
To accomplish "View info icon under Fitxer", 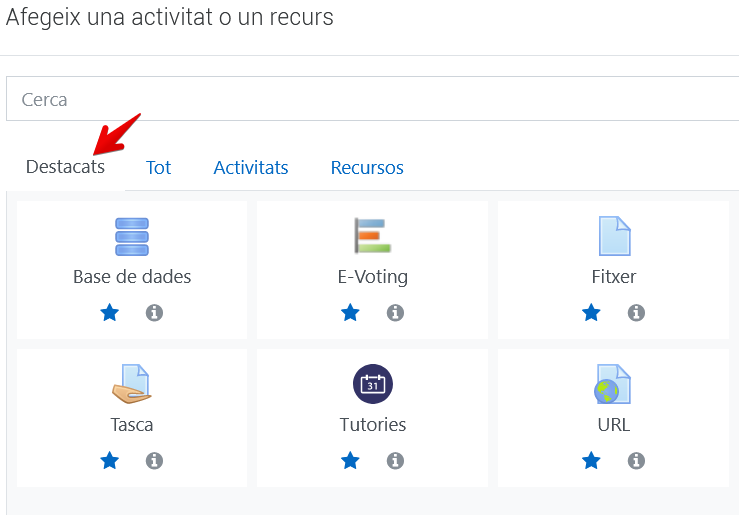I will (x=636, y=312).
